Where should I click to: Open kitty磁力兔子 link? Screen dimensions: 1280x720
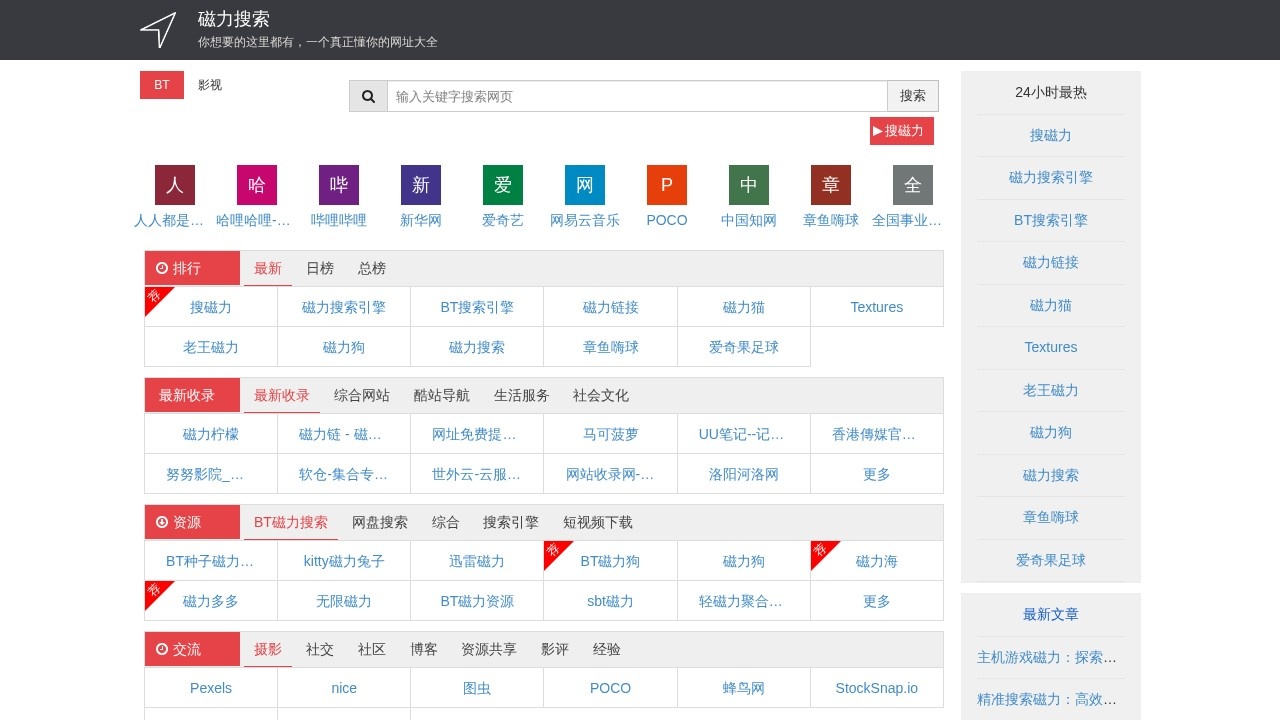point(344,561)
